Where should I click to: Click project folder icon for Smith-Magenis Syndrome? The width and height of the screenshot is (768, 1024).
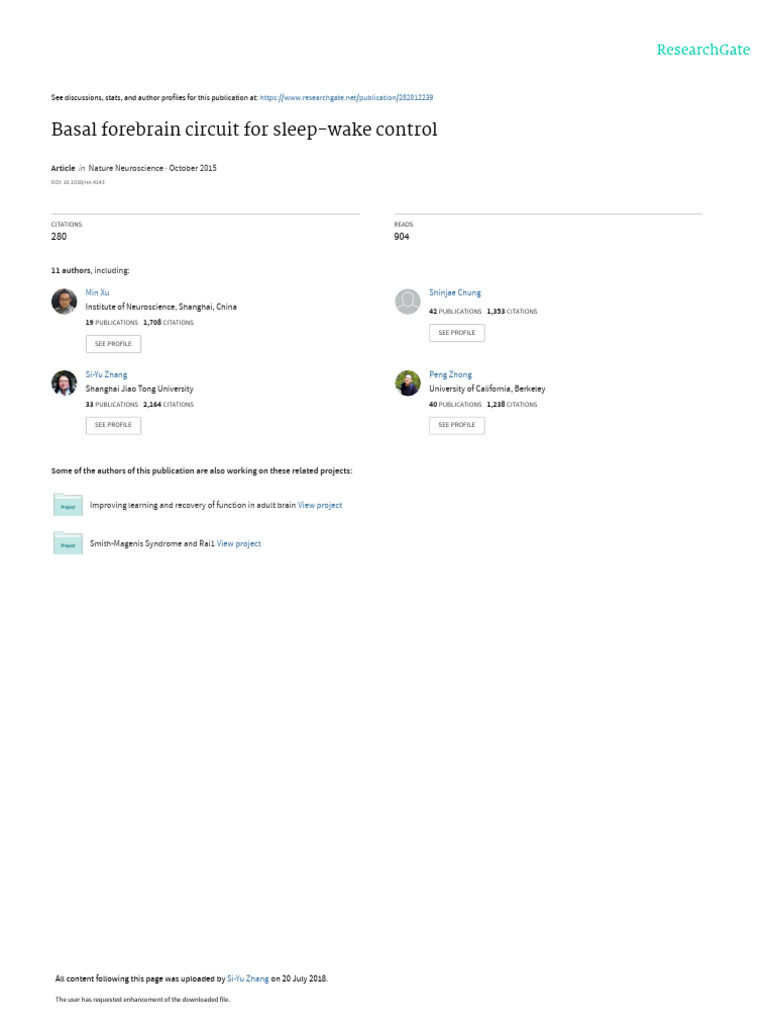click(x=68, y=543)
